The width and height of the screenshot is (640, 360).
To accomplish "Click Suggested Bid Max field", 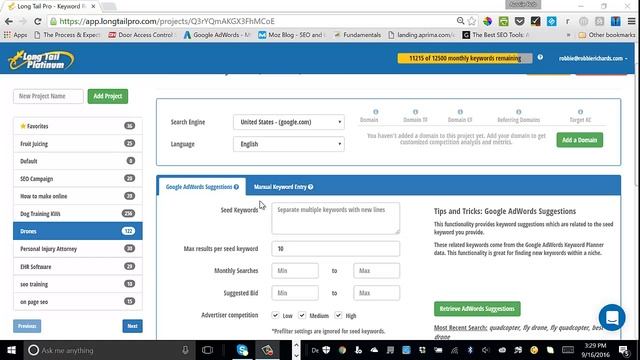I will [x=376, y=293].
